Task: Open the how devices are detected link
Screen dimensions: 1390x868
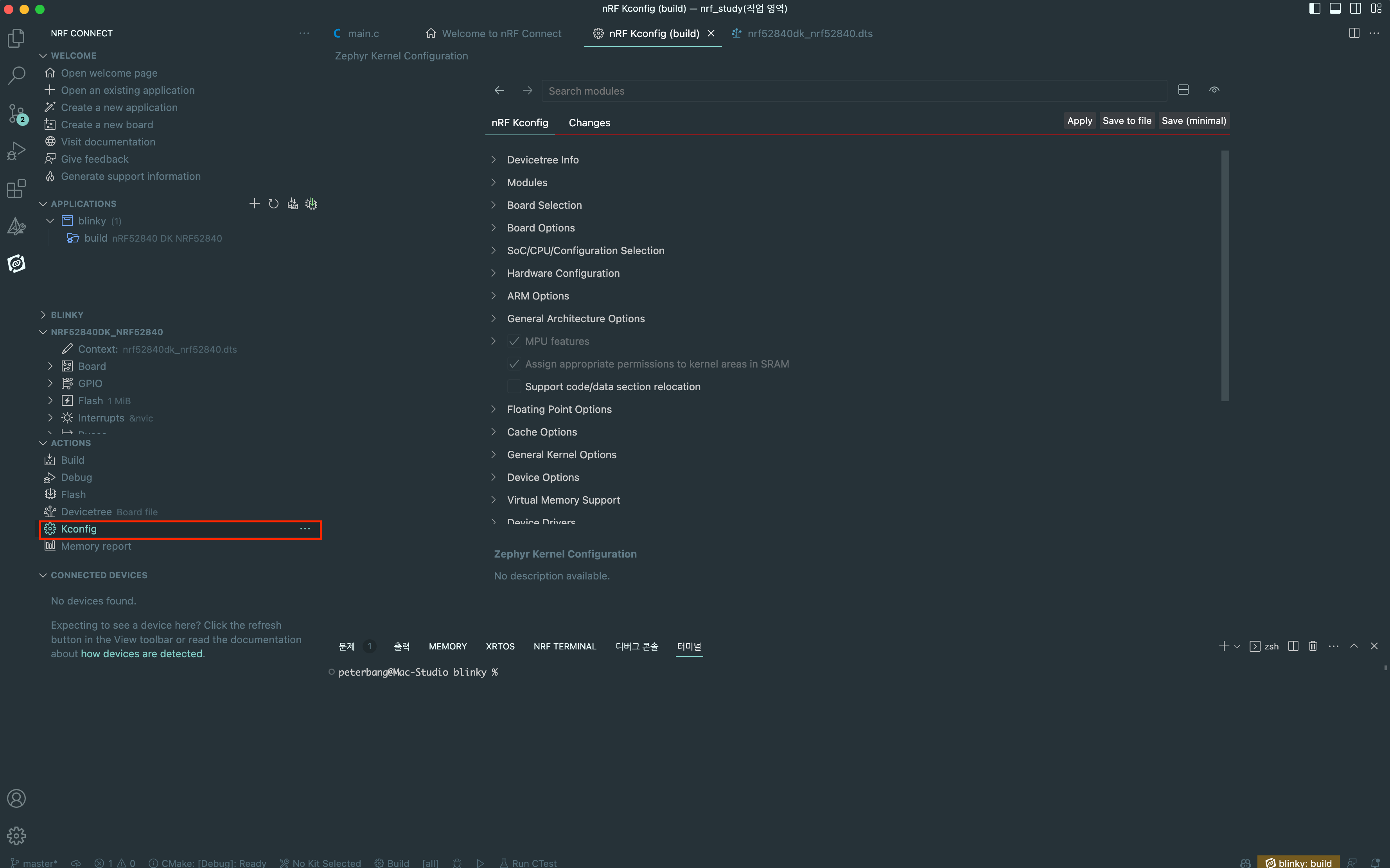Action: click(141, 654)
